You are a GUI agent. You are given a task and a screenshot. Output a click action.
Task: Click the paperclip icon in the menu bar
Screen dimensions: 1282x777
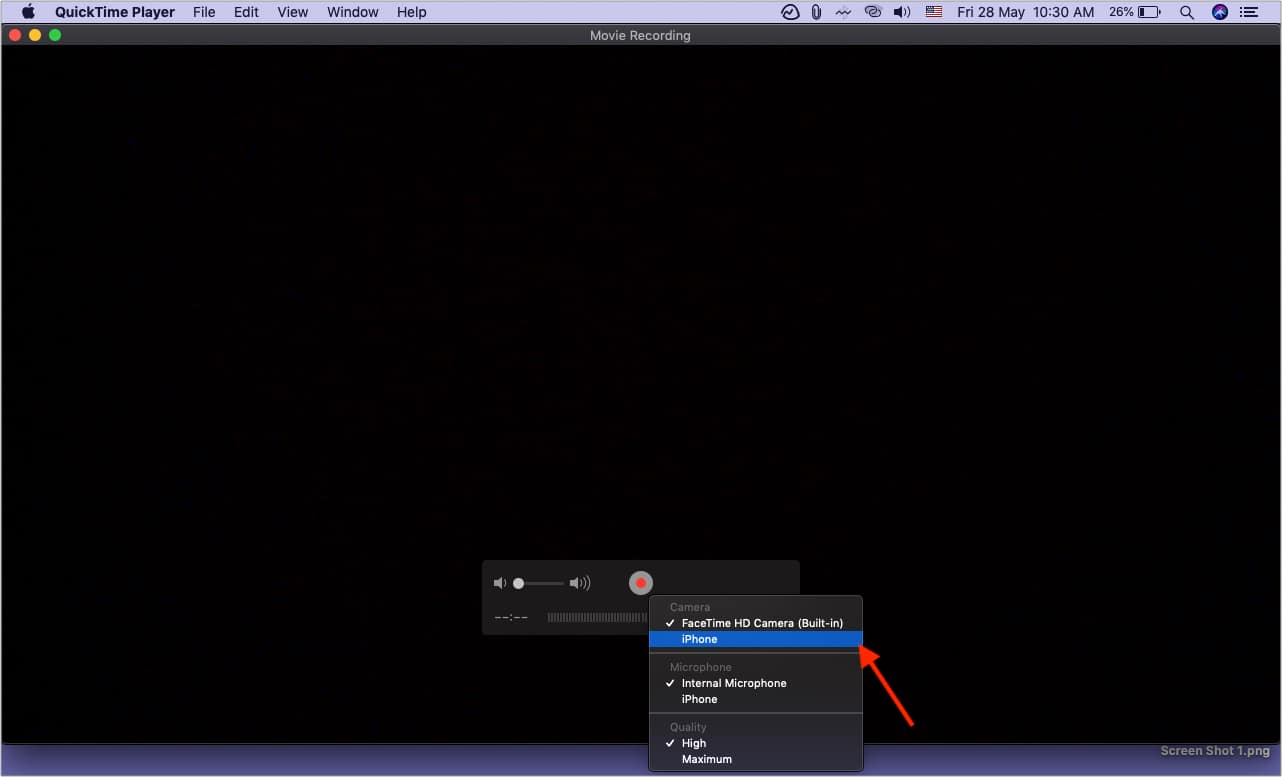pyautogui.click(x=816, y=12)
